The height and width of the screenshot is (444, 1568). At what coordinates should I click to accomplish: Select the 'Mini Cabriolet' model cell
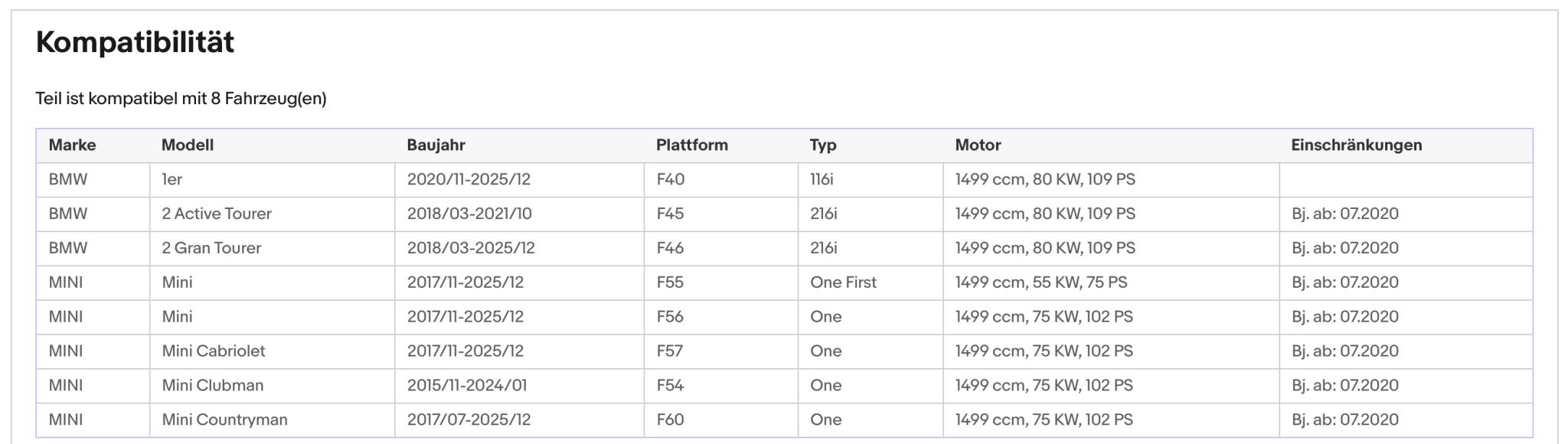tap(272, 351)
